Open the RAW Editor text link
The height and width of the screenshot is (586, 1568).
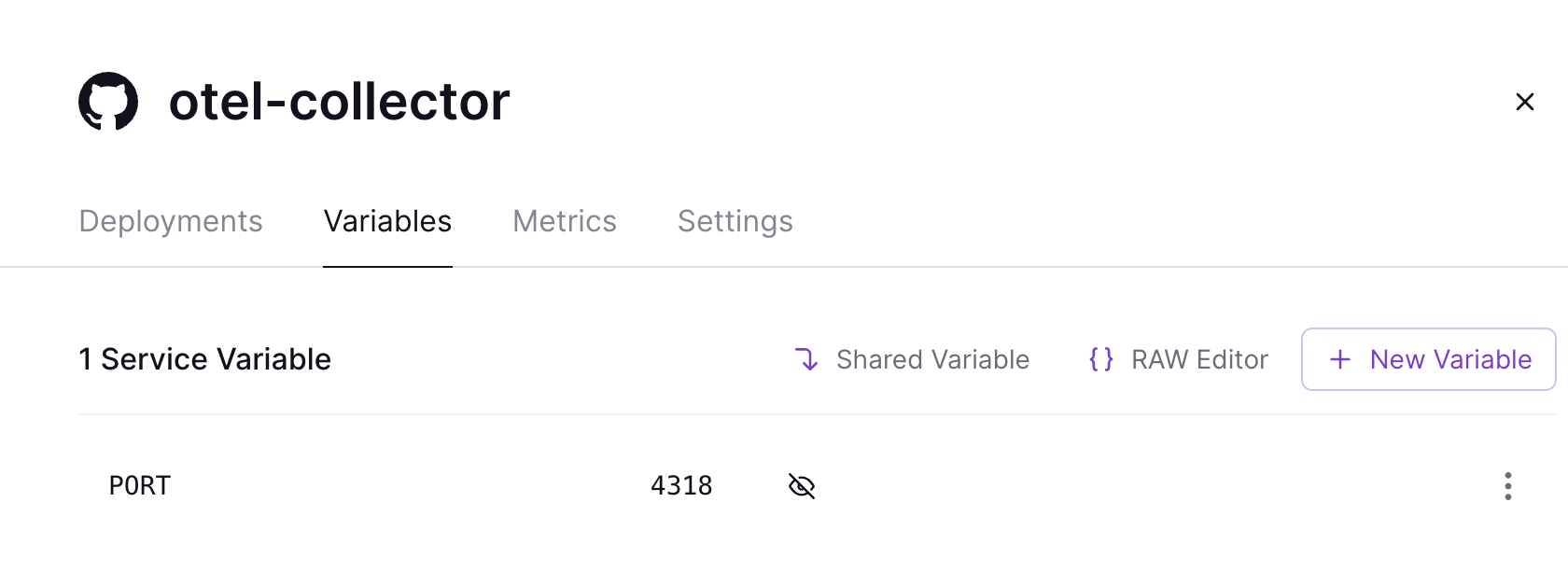coord(1199,359)
